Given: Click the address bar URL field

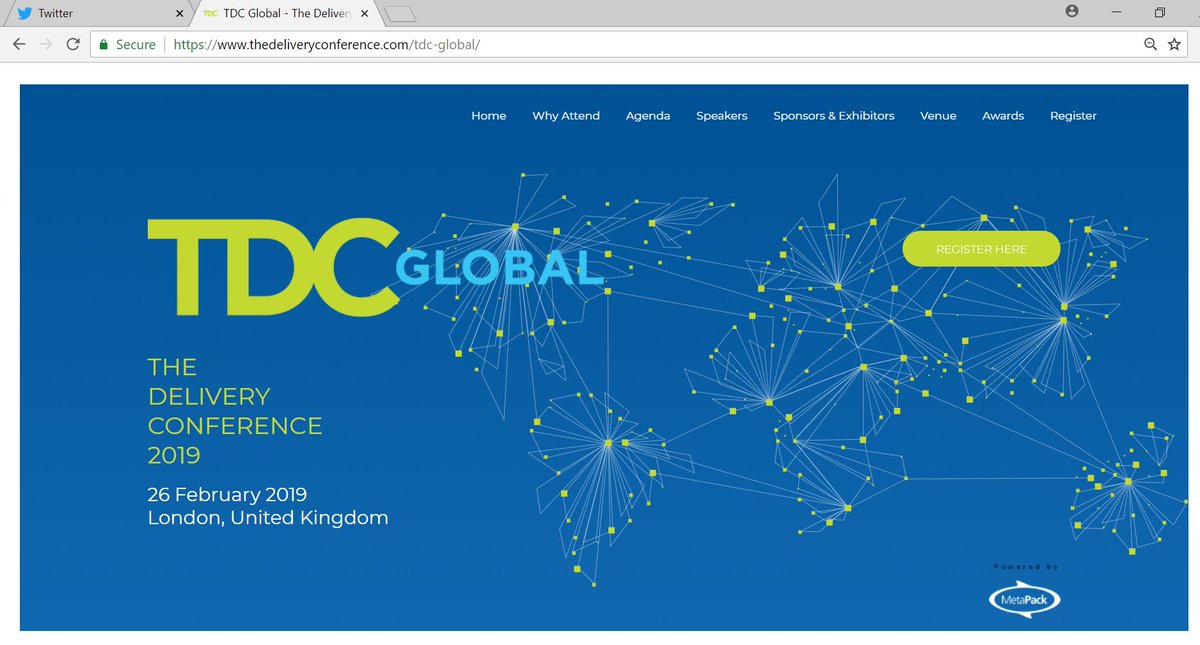Looking at the screenshot, I should [x=640, y=44].
